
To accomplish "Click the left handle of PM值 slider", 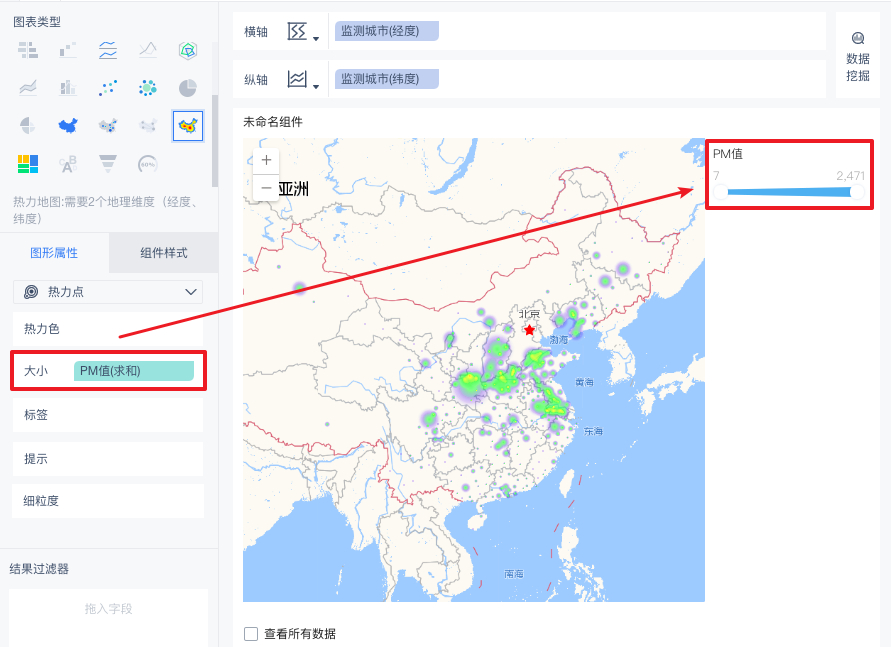I will point(721,192).
